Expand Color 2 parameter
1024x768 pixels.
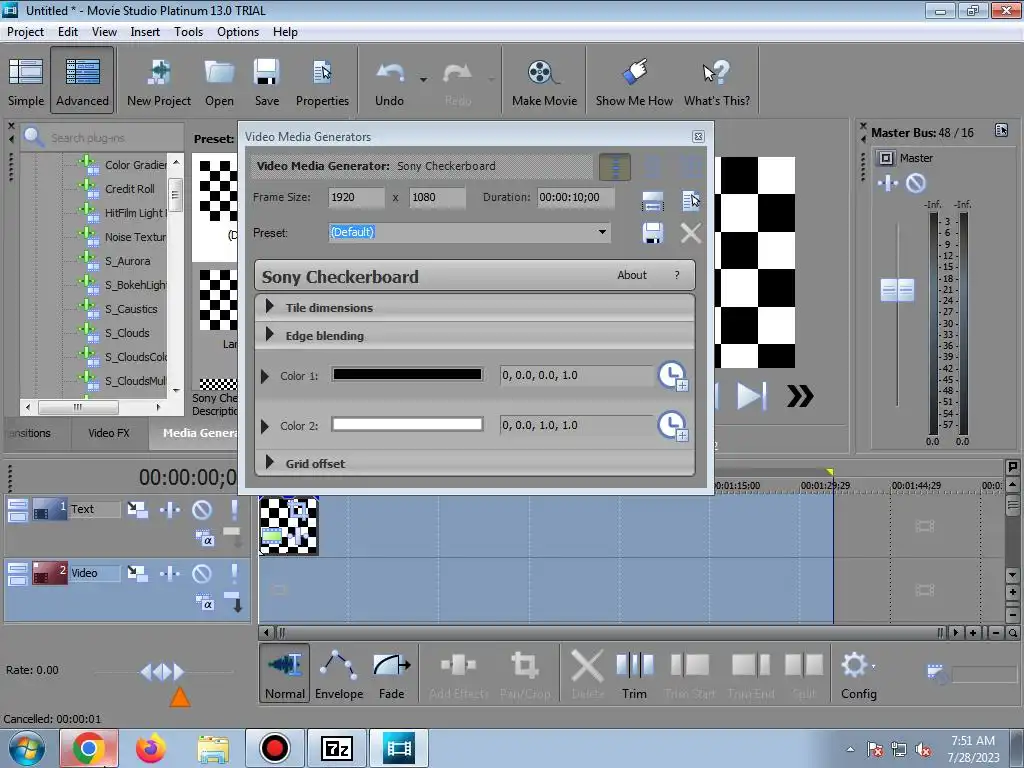click(x=264, y=426)
